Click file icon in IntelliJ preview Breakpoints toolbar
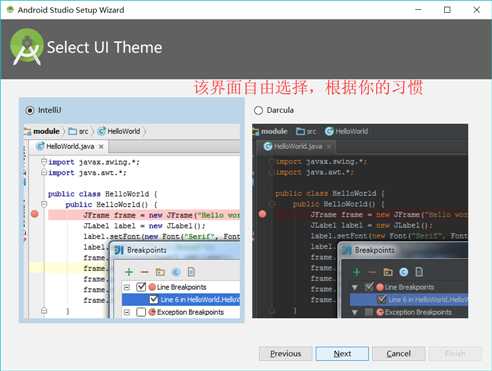 click(x=191, y=272)
